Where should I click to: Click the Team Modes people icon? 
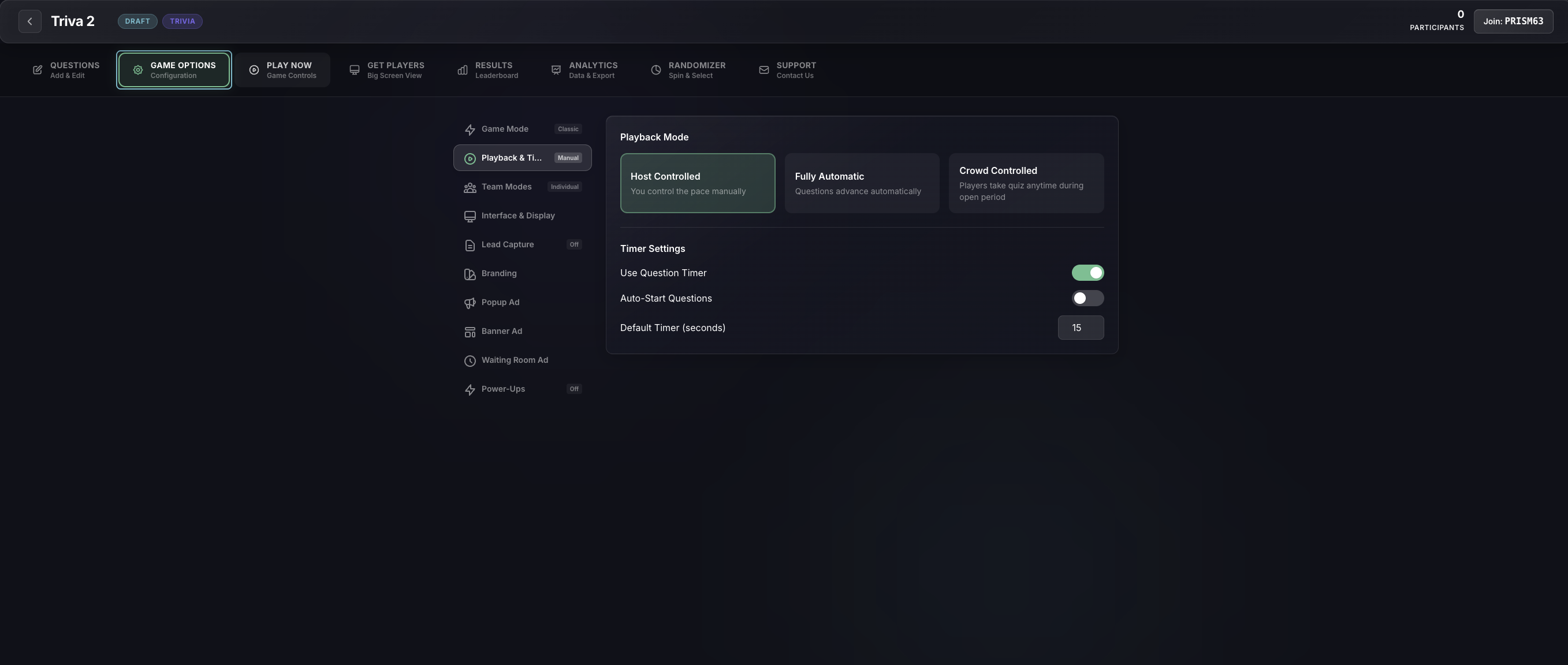coord(470,188)
